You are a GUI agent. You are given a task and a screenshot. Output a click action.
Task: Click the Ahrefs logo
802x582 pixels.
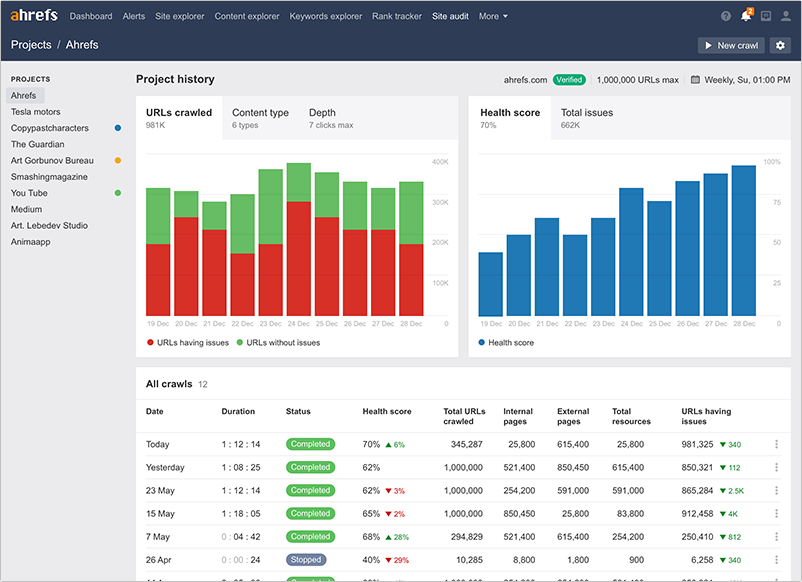click(x=34, y=15)
